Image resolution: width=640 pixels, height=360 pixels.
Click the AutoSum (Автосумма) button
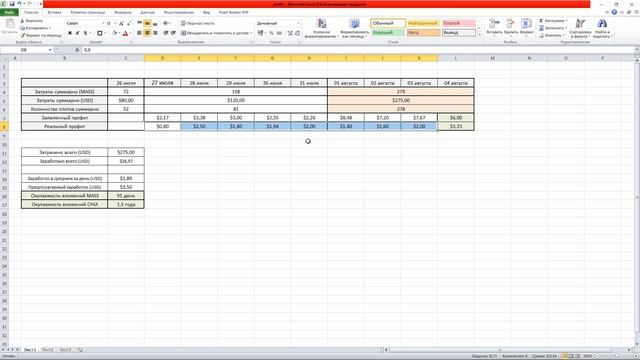(552, 21)
